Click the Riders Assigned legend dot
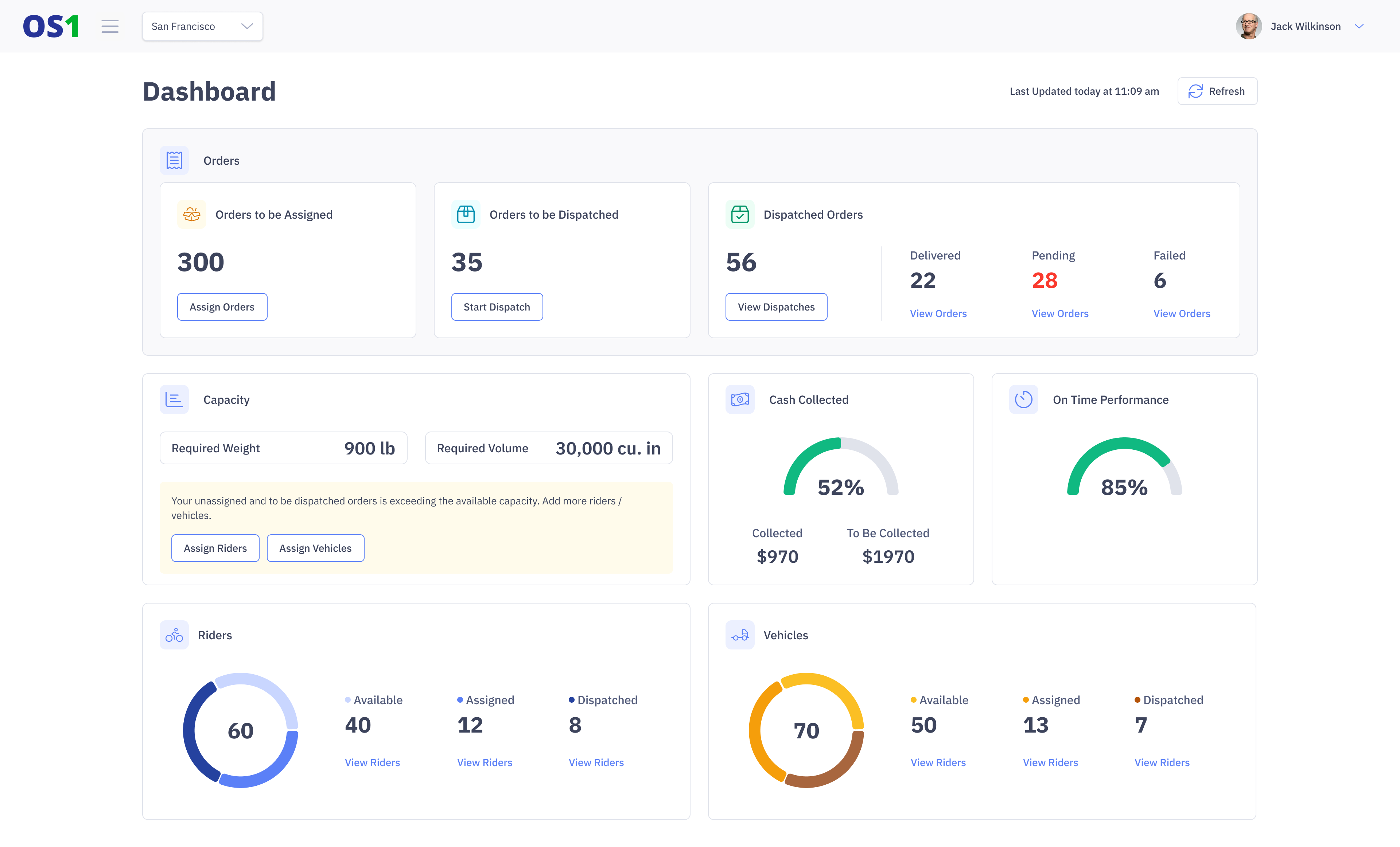Screen dimensions: 1400x847 [x=460, y=700]
